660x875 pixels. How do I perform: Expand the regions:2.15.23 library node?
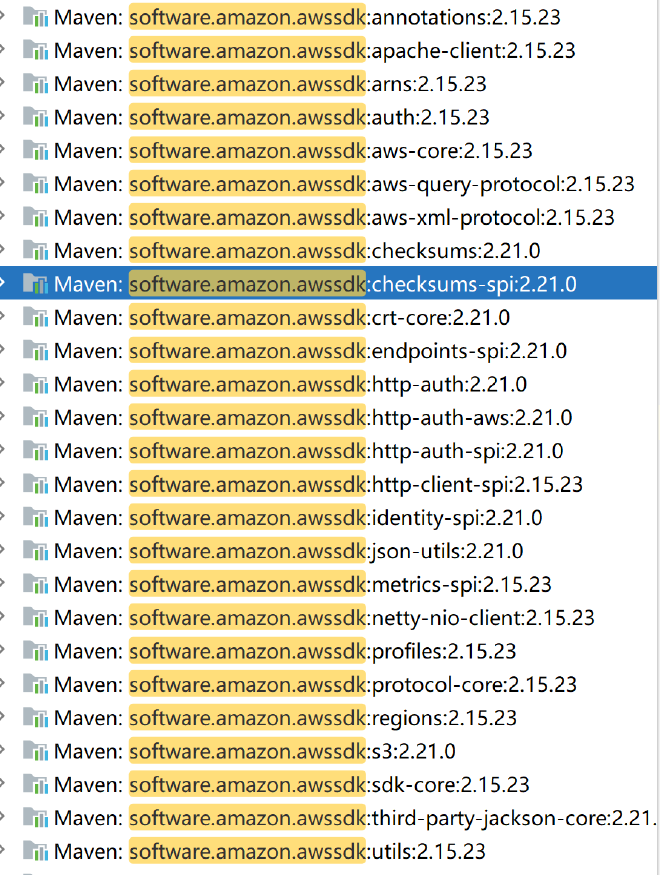pos(3,718)
